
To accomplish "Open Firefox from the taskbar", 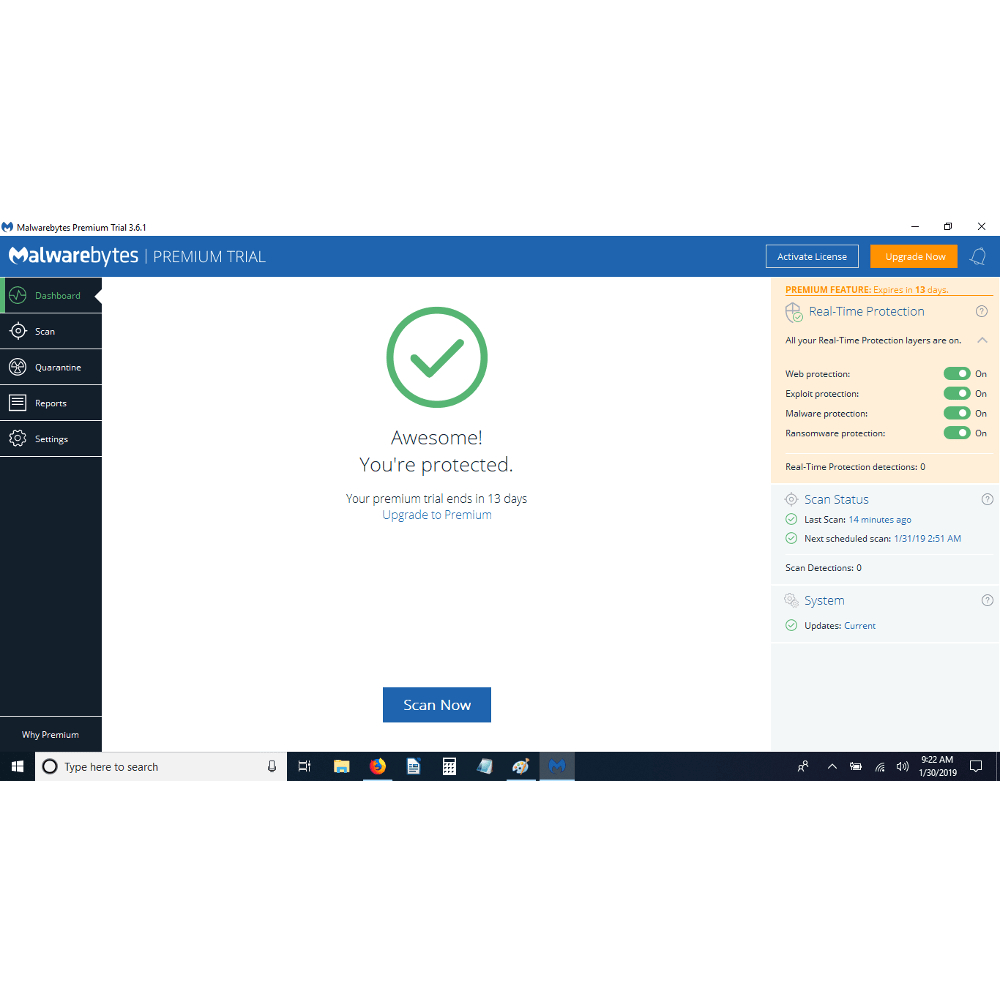I will point(377,767).
